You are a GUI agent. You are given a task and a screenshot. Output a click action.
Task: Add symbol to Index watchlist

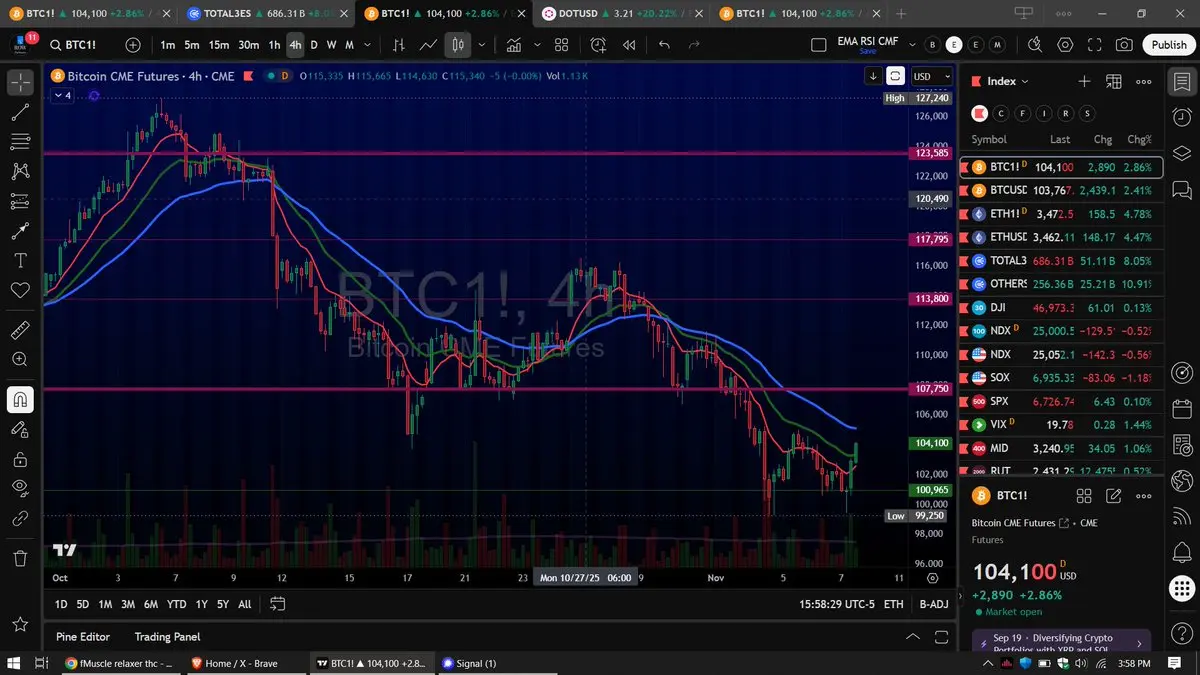pyautogui.click(x=1084, y=81)
